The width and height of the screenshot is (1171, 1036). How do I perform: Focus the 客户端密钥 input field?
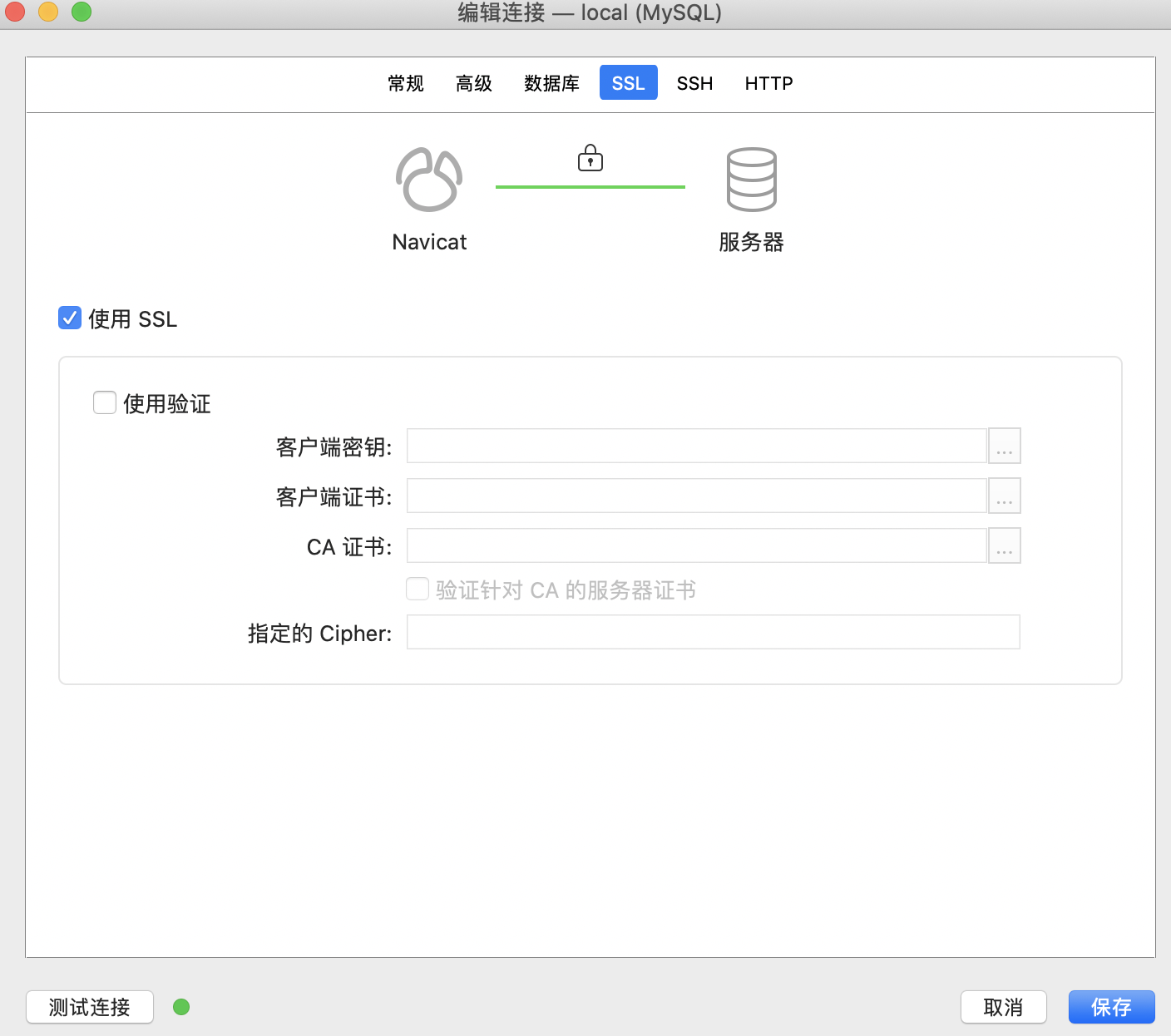click(697, 446)
